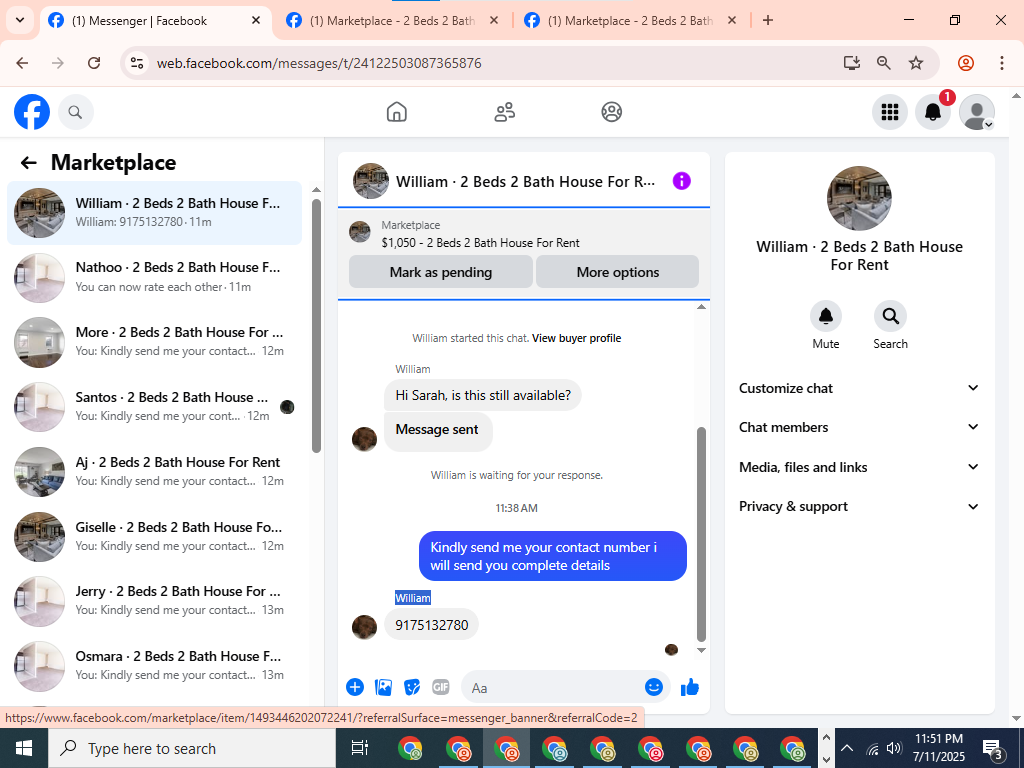This screenshot has width=1024, height=768.
Task: Open more actions plus icon in composer
Action: [355, 687]
